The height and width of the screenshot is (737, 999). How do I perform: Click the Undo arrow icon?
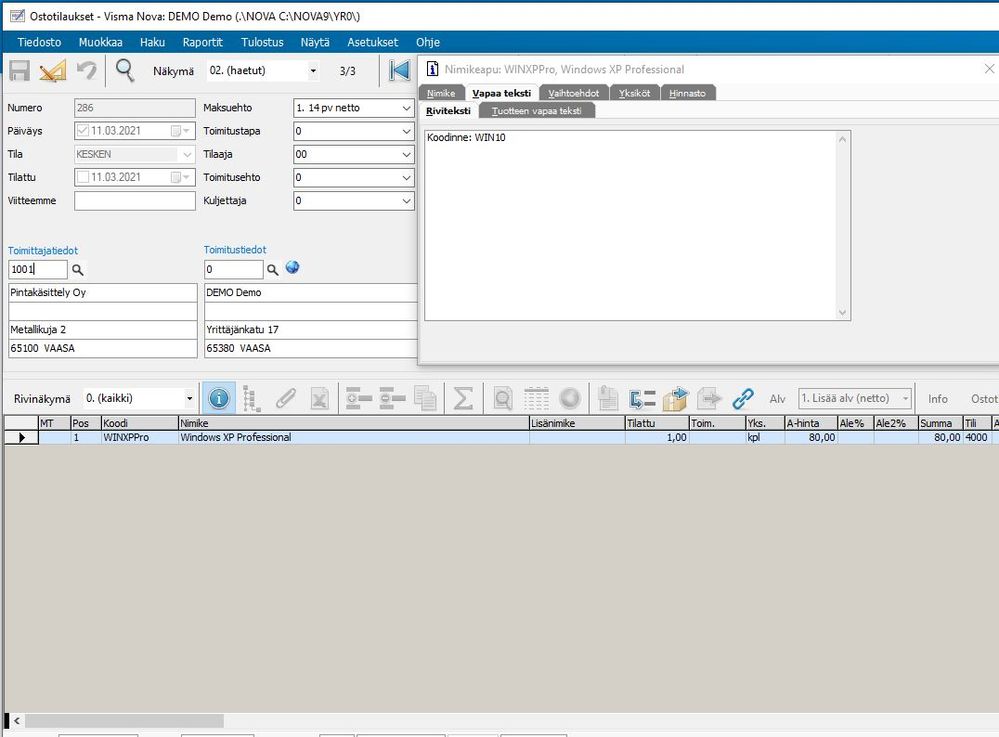(x=87, y=70)
